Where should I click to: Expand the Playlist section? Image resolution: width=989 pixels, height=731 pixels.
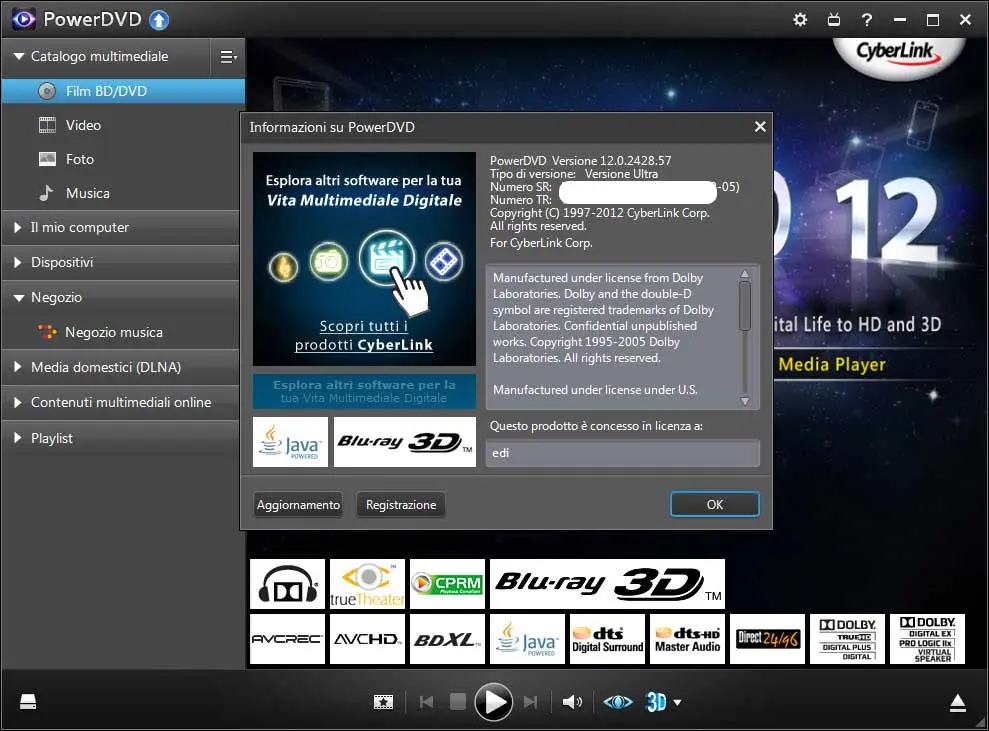coord(18,438)
